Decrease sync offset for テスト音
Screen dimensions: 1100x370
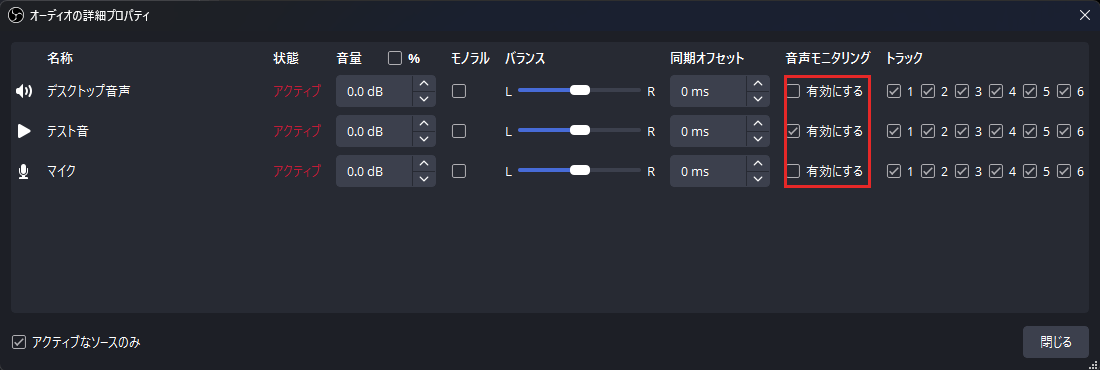tap(757, 138)
